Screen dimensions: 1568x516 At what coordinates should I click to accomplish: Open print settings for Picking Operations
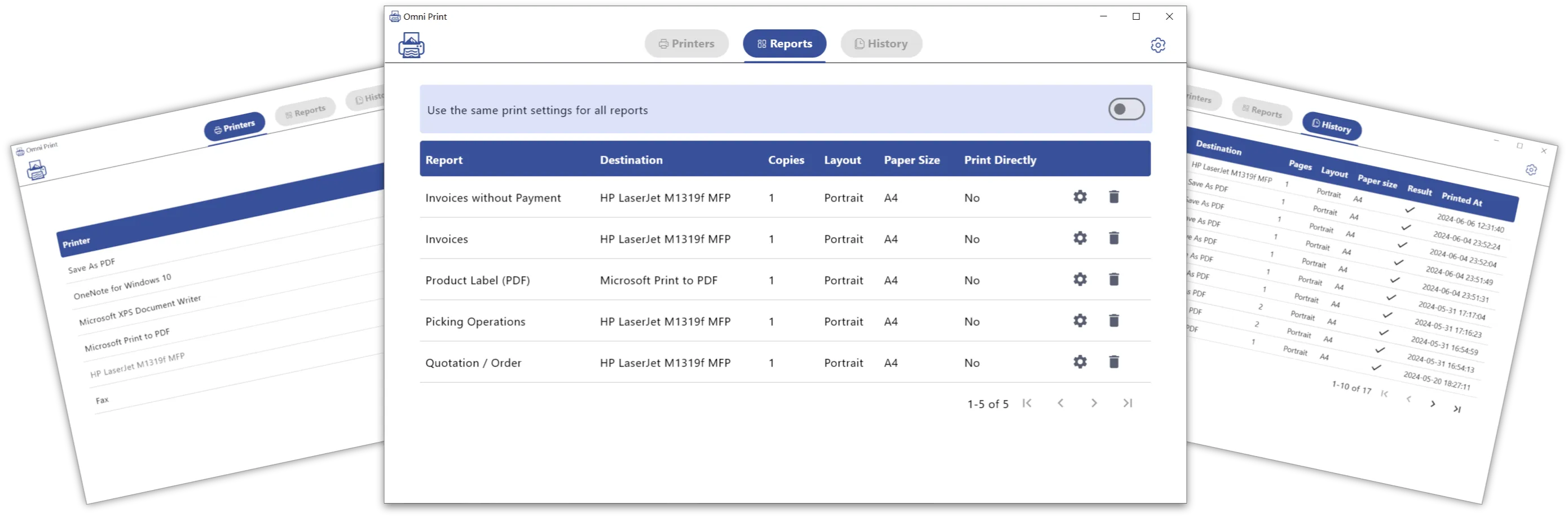pyautogui.click(x=1079, y=321)
